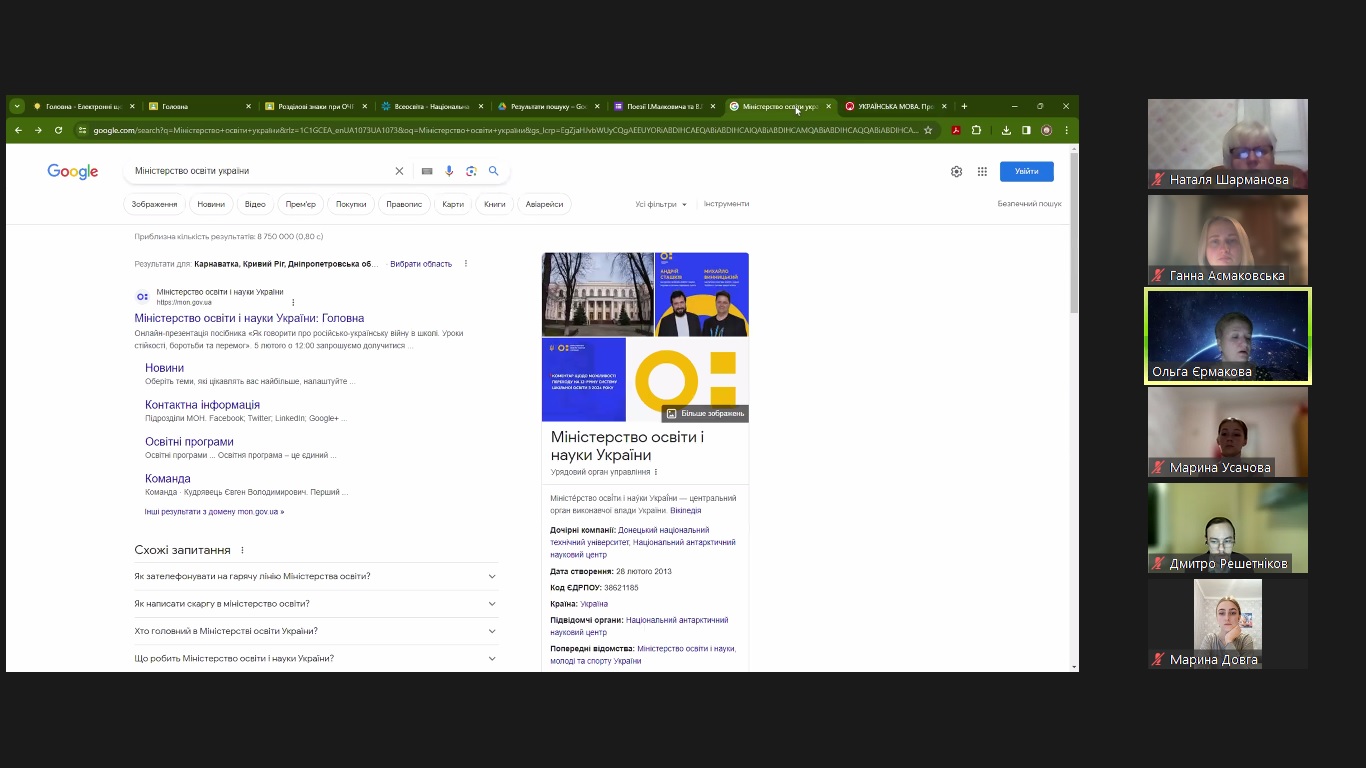Switch to the Всеосвіта - Національна tab

click(x=431, y=106)
